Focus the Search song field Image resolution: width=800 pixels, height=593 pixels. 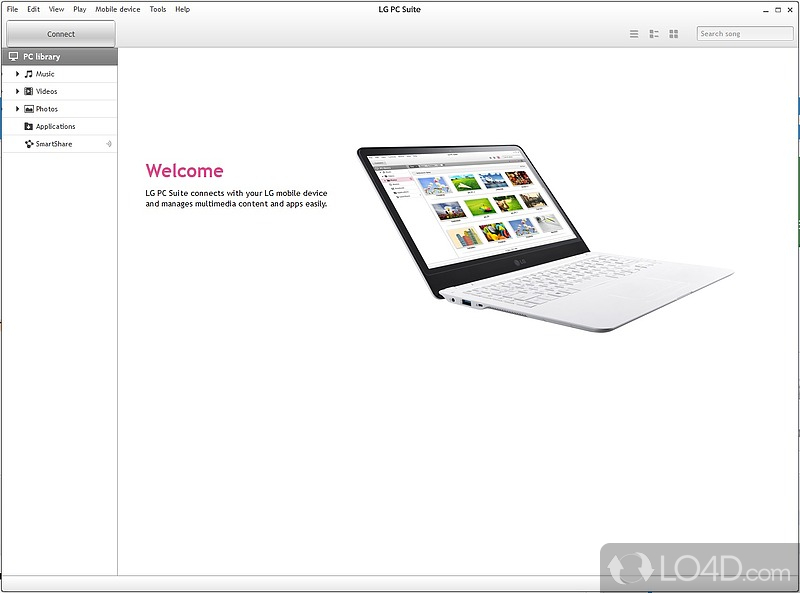[x=745, y=34]
